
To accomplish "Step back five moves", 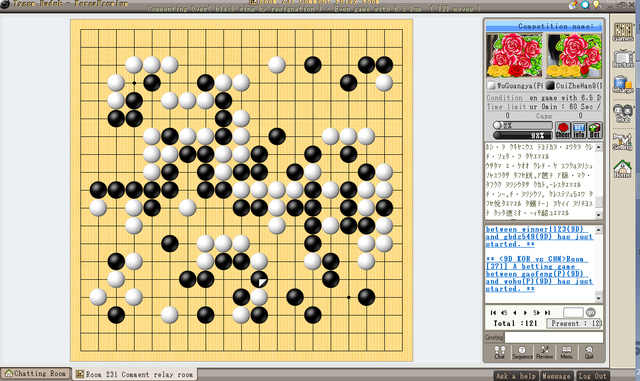I will (x=504, y=312).
